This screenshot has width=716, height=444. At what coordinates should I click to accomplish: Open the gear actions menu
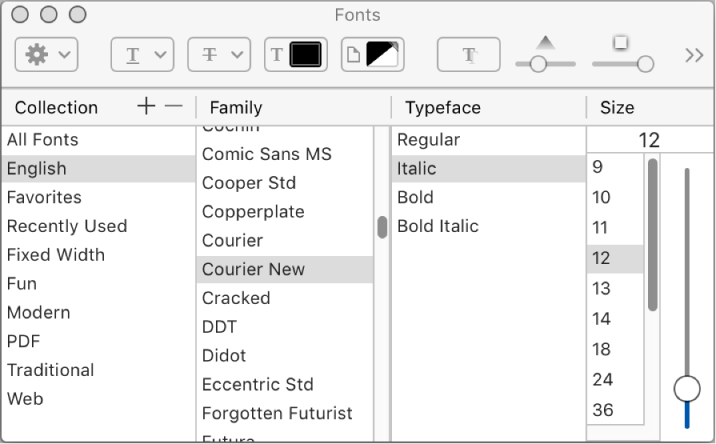(46, 55)
